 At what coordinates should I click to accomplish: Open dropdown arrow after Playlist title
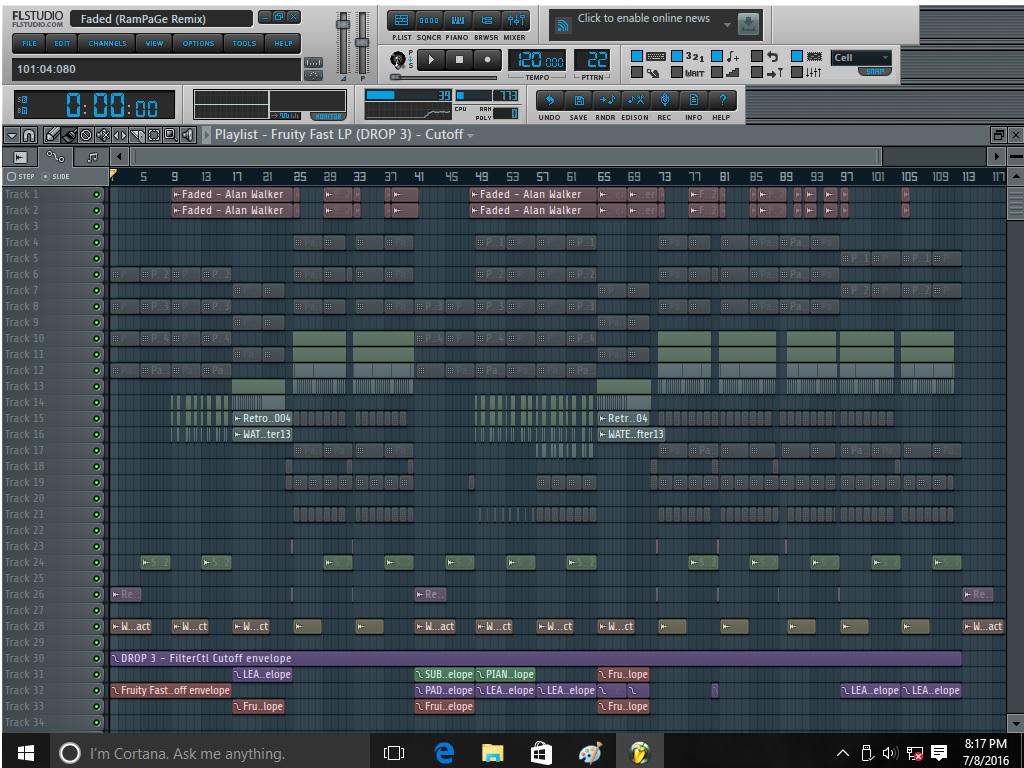(x=470, y=136)
